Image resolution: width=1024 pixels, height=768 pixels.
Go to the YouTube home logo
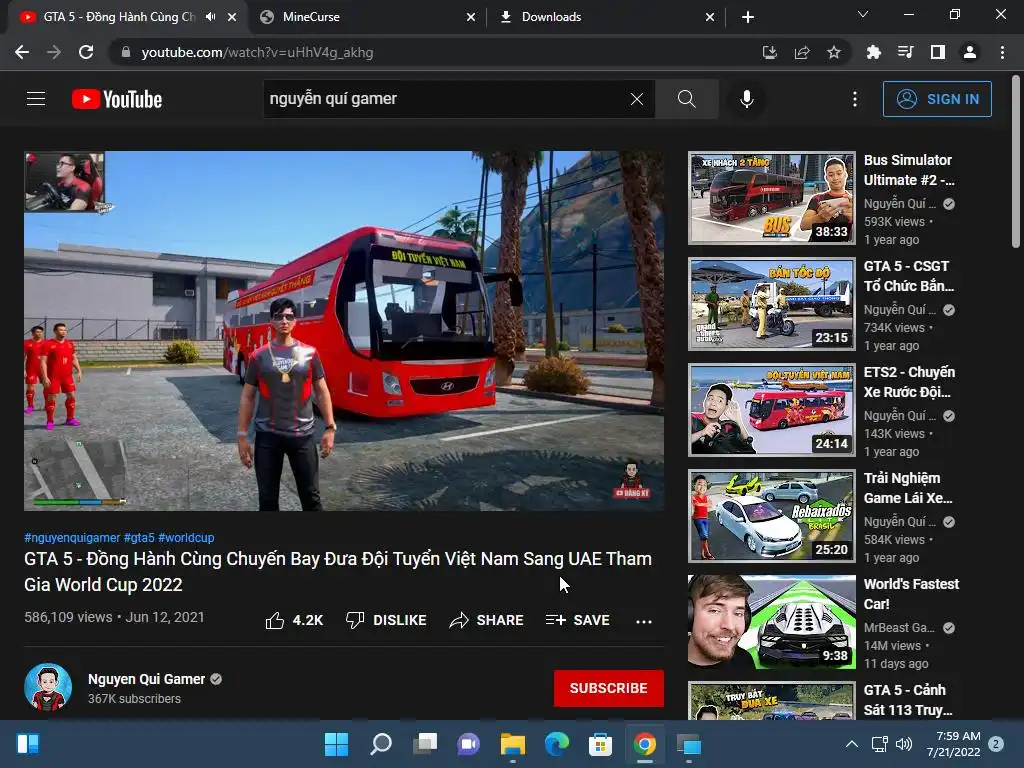coord(117,99)
